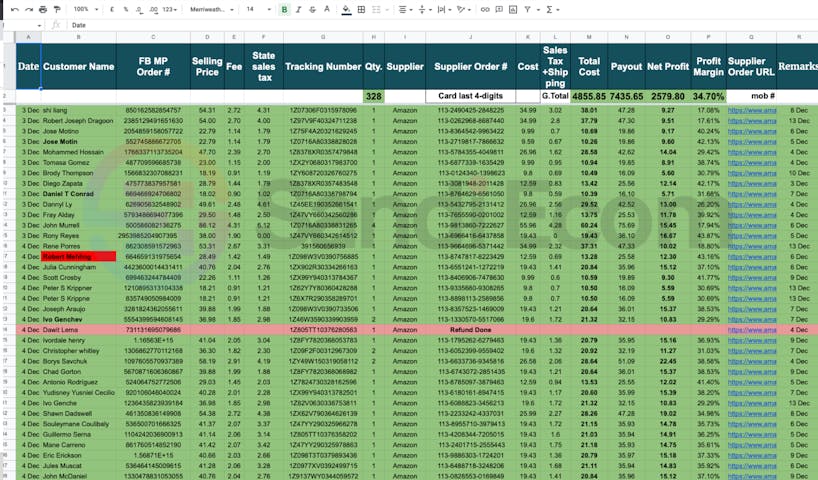Select the total payout 7435.65 cell
Image resolution: width=818 pixels, height=480 pixels.
point(627,96)
